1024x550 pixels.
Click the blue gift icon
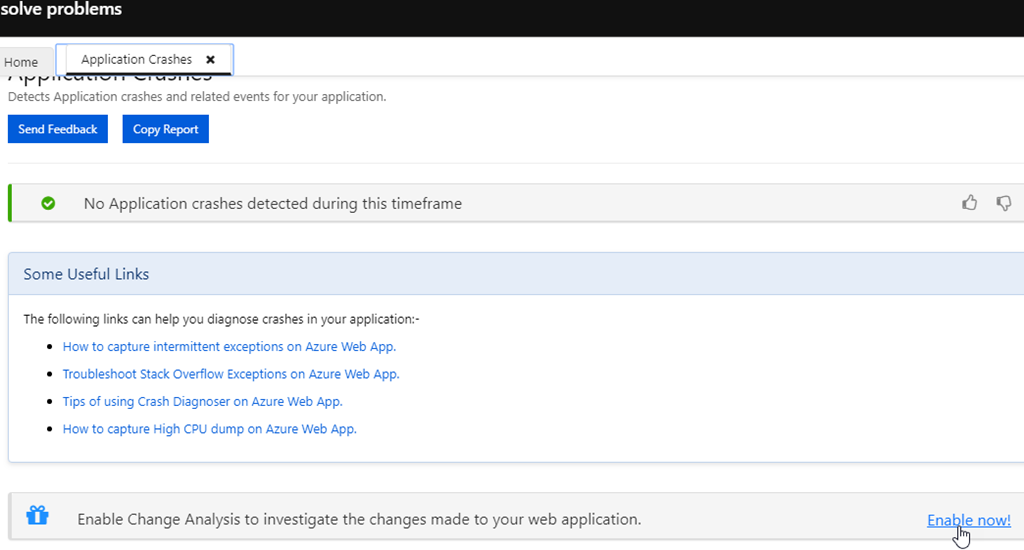tap(38, 516)
